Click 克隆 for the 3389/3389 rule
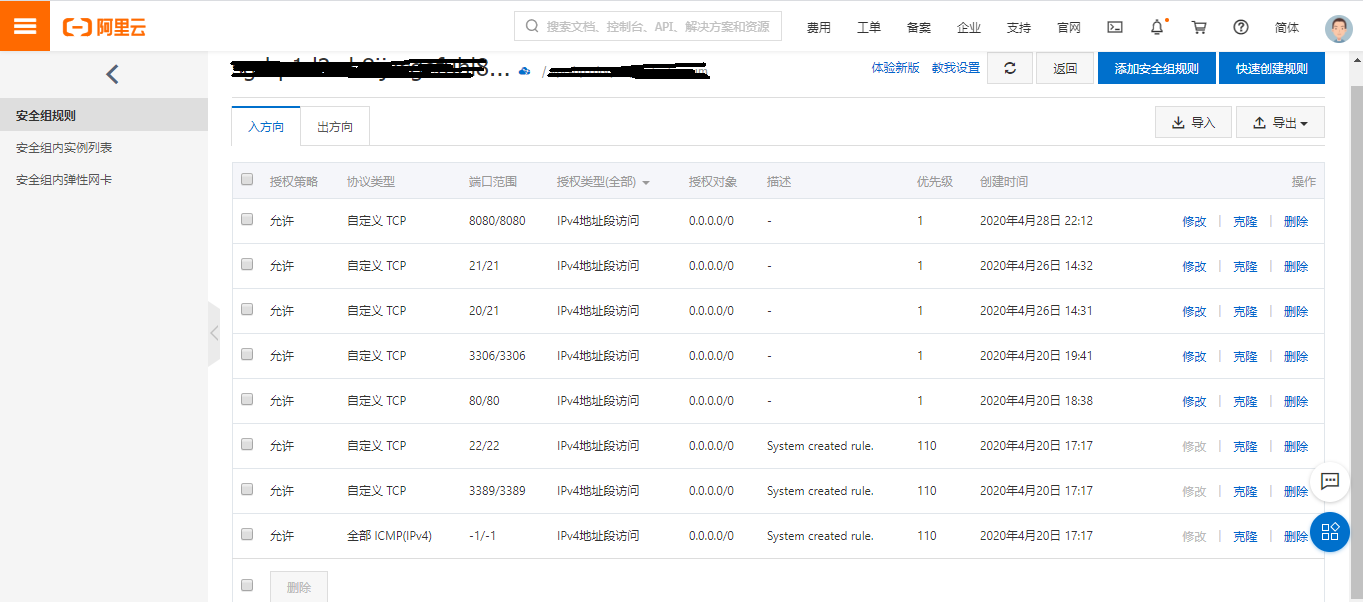Image resolution: width=1363 pixels, height=602 pixels. pos(1245,492)
